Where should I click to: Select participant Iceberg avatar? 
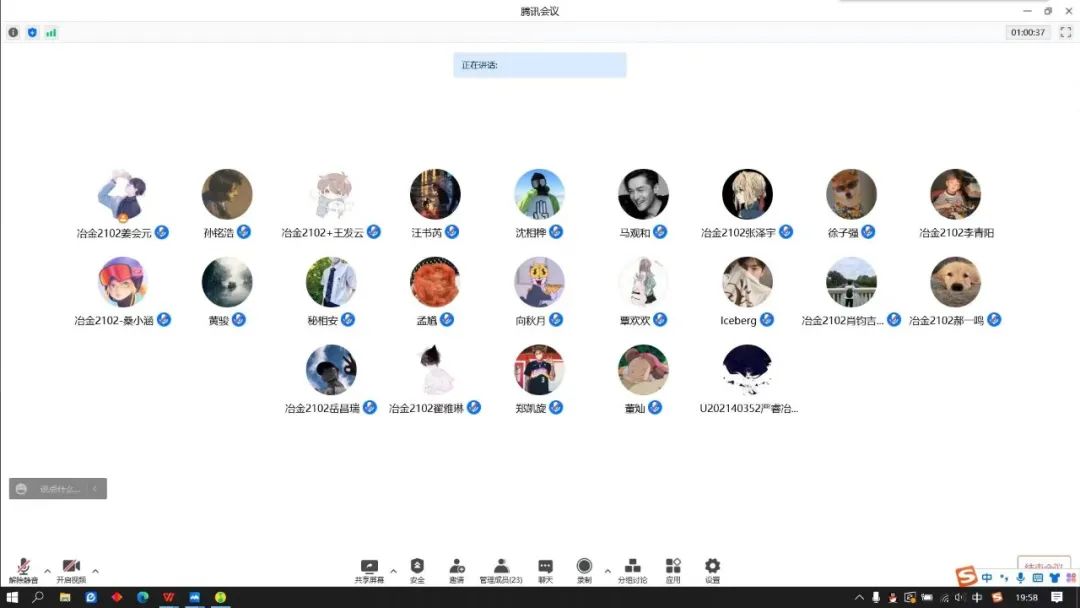point(747,282)
